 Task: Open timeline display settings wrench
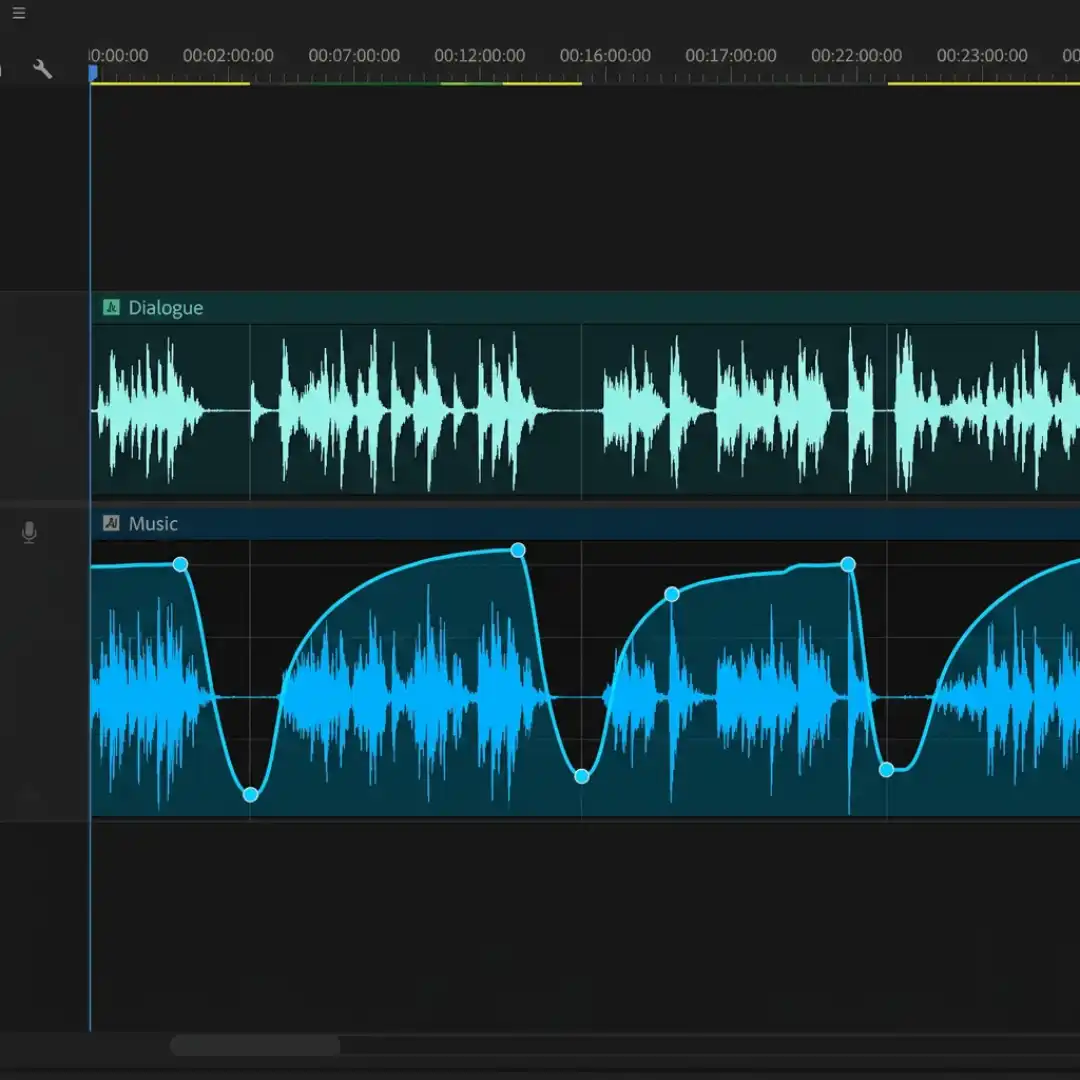(x=43, y=69)
